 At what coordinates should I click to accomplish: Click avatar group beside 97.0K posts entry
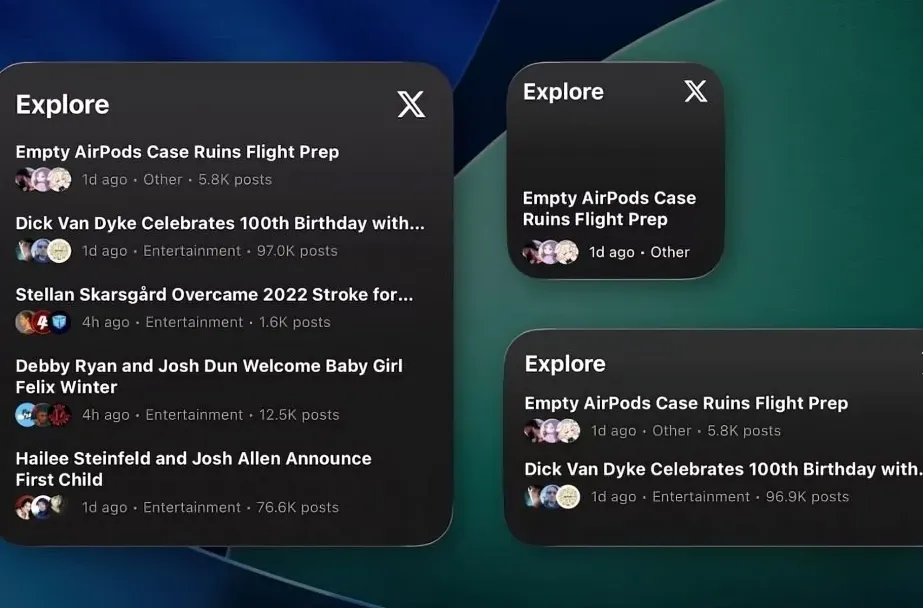(44, 251)
